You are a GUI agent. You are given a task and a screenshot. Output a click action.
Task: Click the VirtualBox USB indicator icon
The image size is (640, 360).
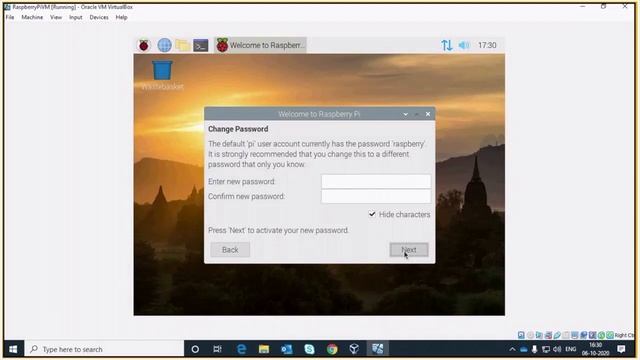(x=557, y=335)
